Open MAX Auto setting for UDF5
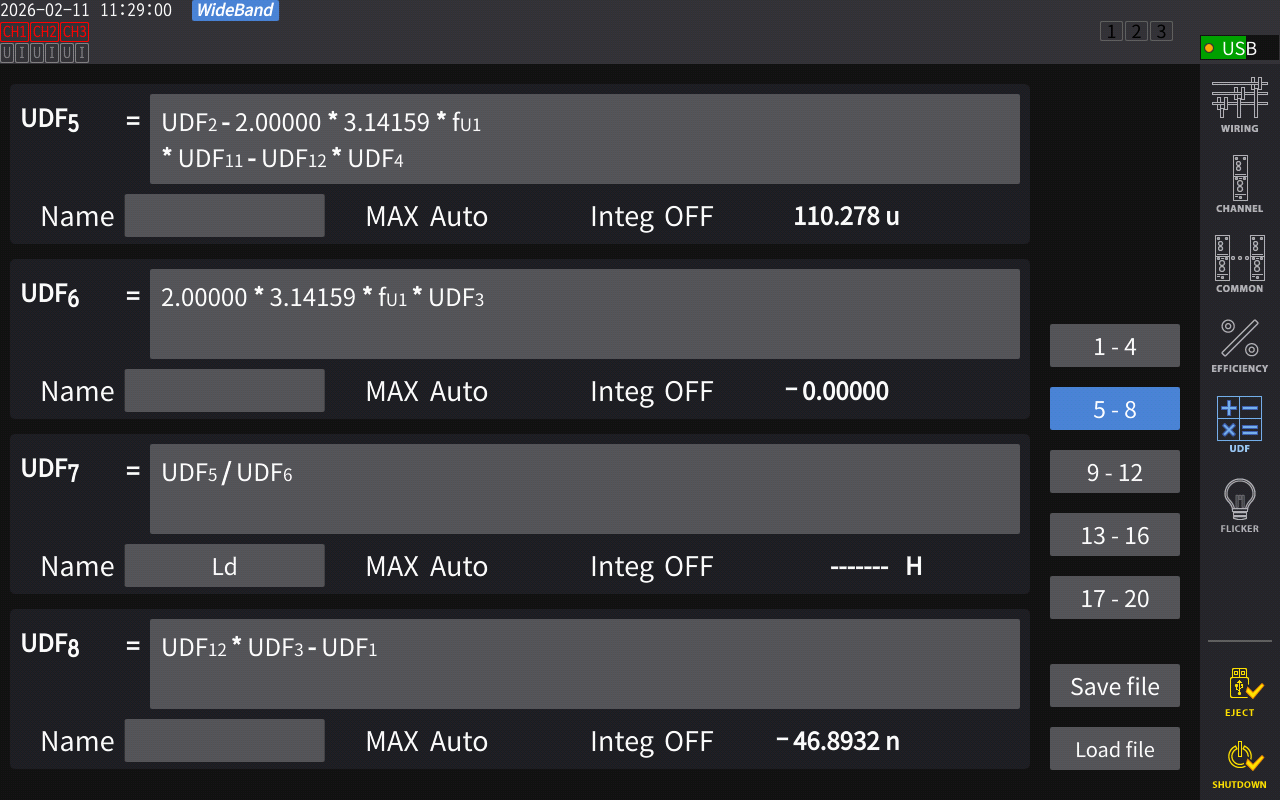This screenshot has width=1280, height=800. click(x=427, y=216)
